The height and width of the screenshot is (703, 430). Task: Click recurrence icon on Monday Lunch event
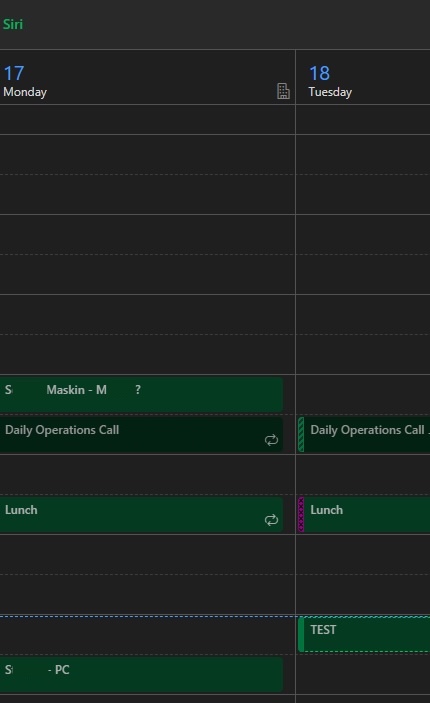click(x=271, y=520)
